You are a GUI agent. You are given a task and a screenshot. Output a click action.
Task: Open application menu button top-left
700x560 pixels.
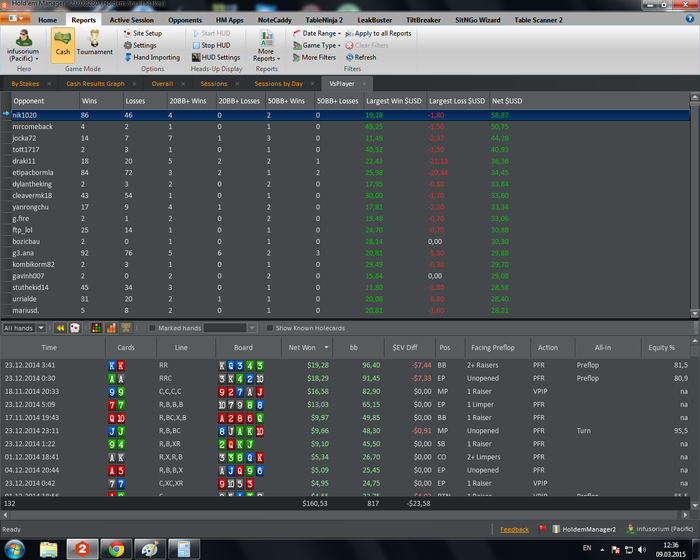tap(16, 18)
